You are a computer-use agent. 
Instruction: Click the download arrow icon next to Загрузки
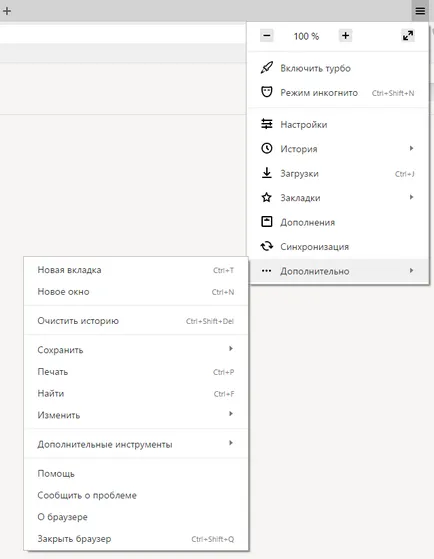[267, 173]
